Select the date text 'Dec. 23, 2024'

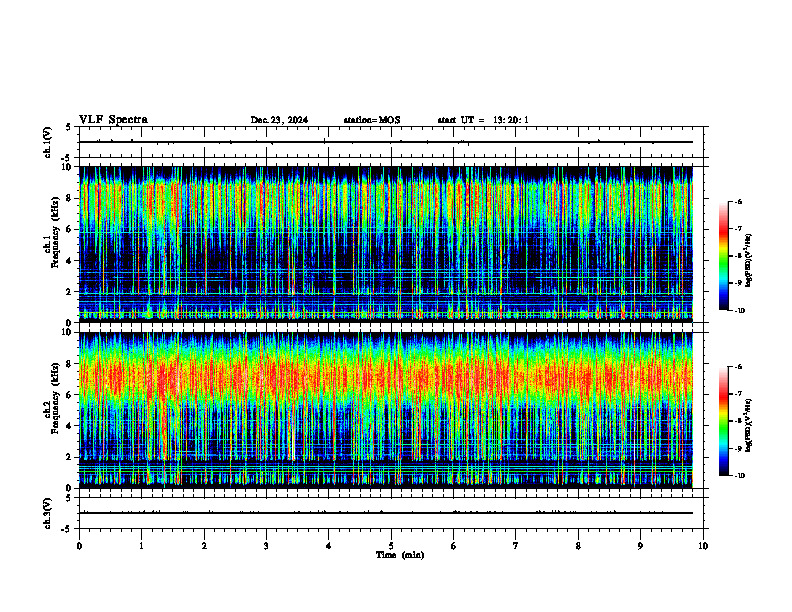279,120
